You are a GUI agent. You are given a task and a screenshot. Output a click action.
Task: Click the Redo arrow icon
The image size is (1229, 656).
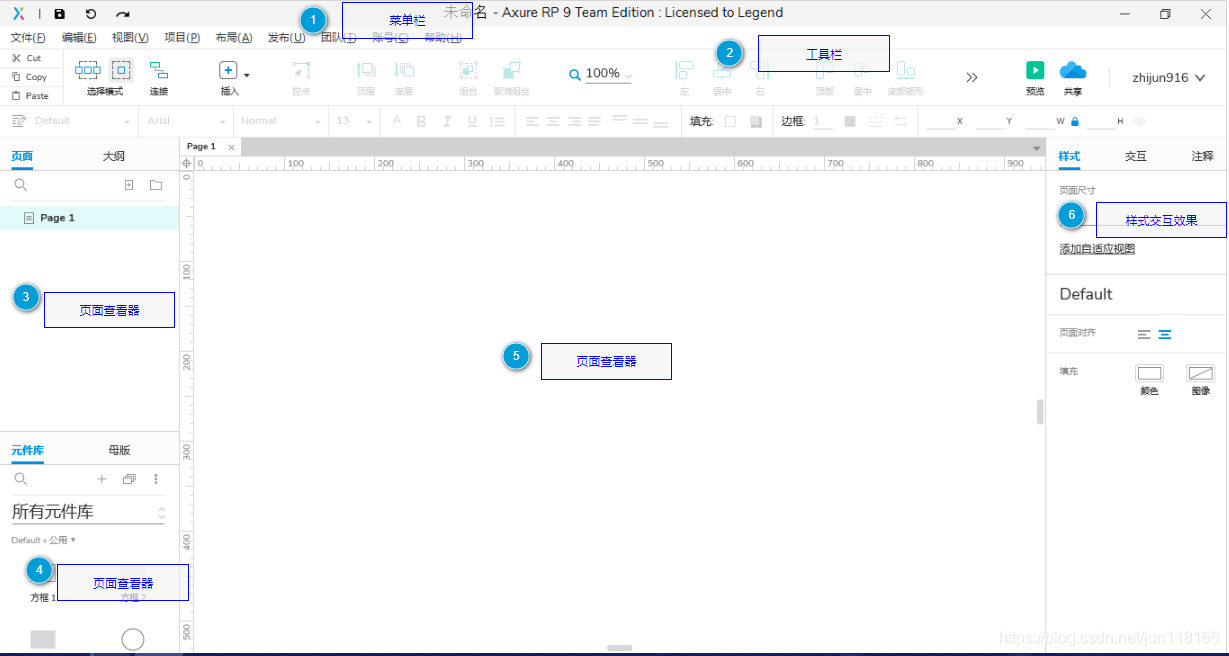pos(122,14)
